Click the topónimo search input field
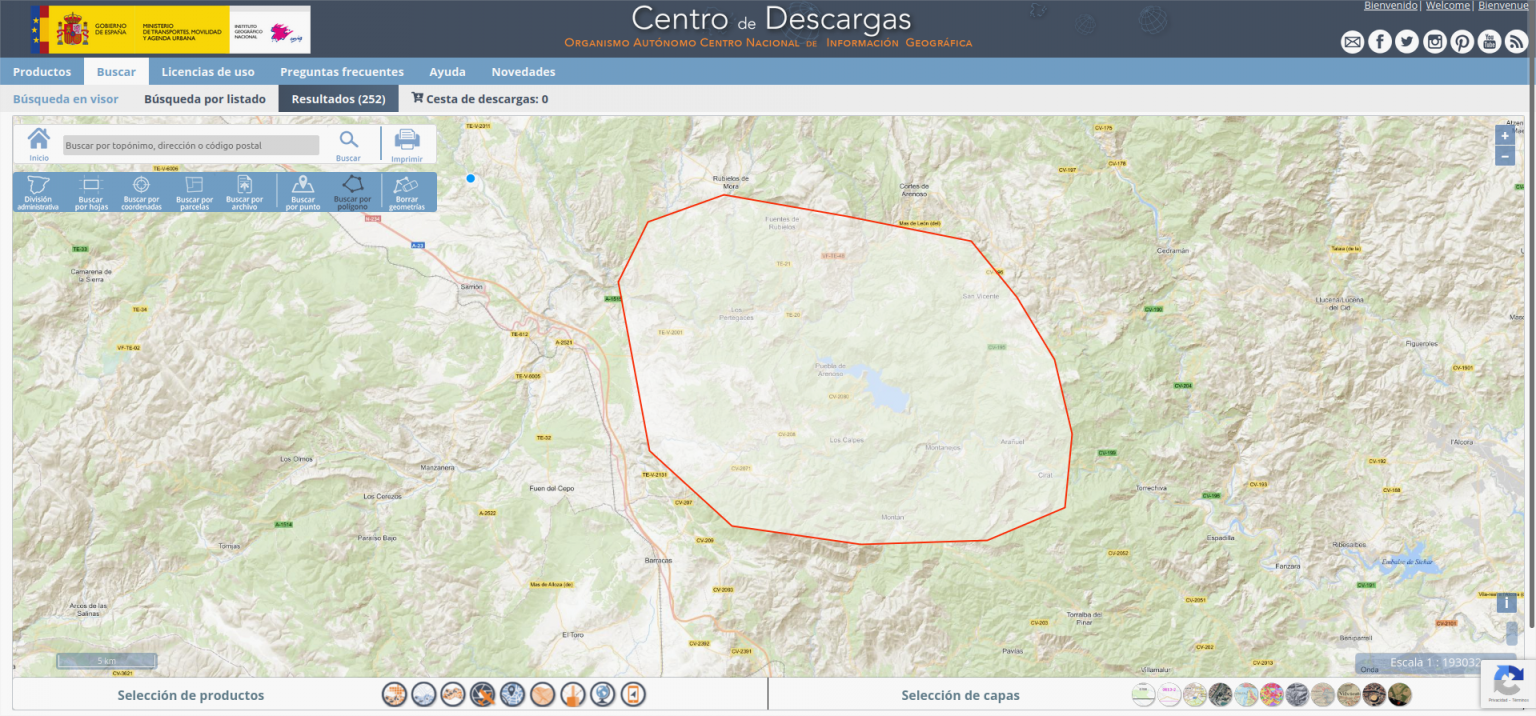Viewport: 1536px width, 716px height. (x=190, y=145)
